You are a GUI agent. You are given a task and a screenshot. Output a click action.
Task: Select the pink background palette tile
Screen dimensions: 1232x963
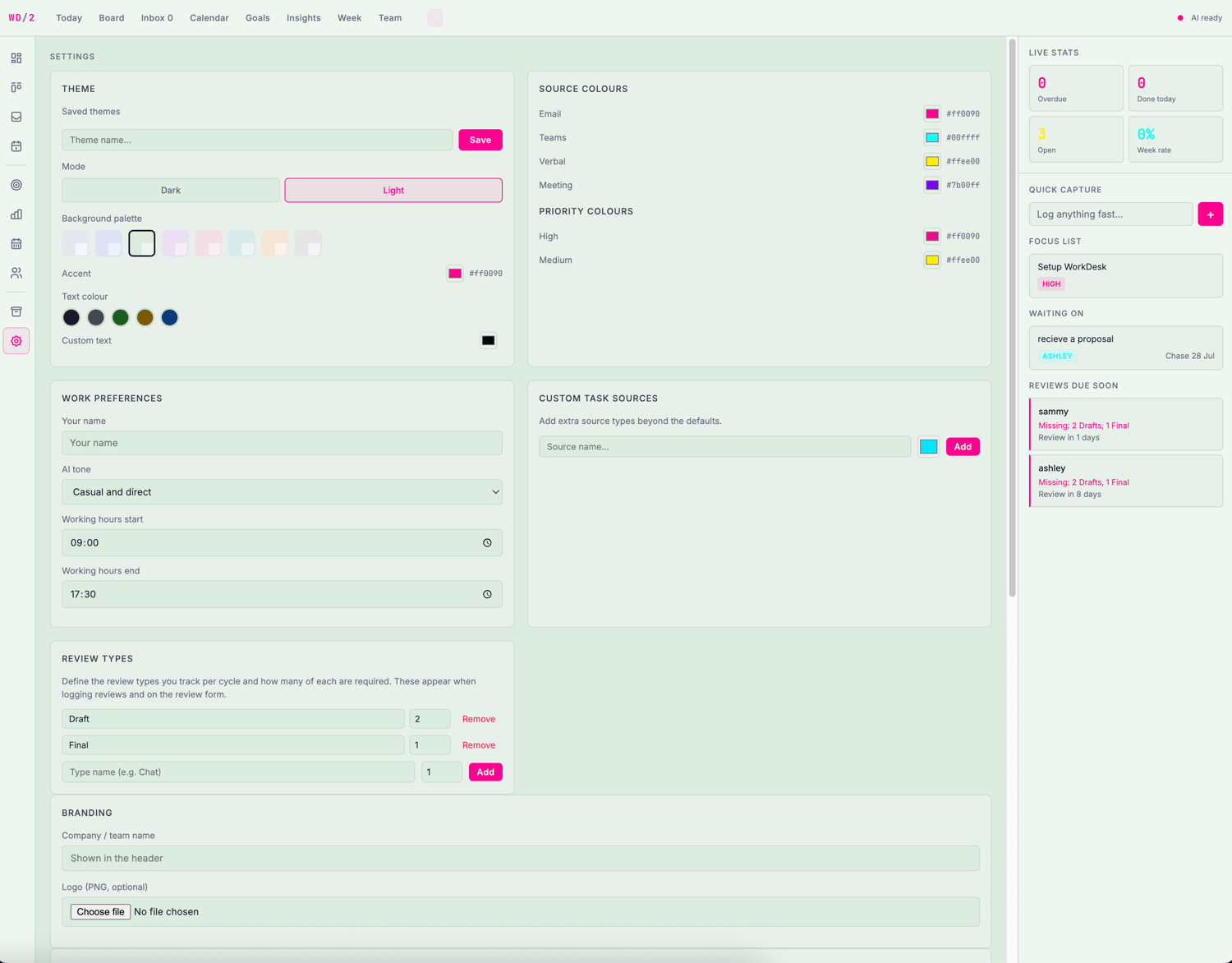209,243
